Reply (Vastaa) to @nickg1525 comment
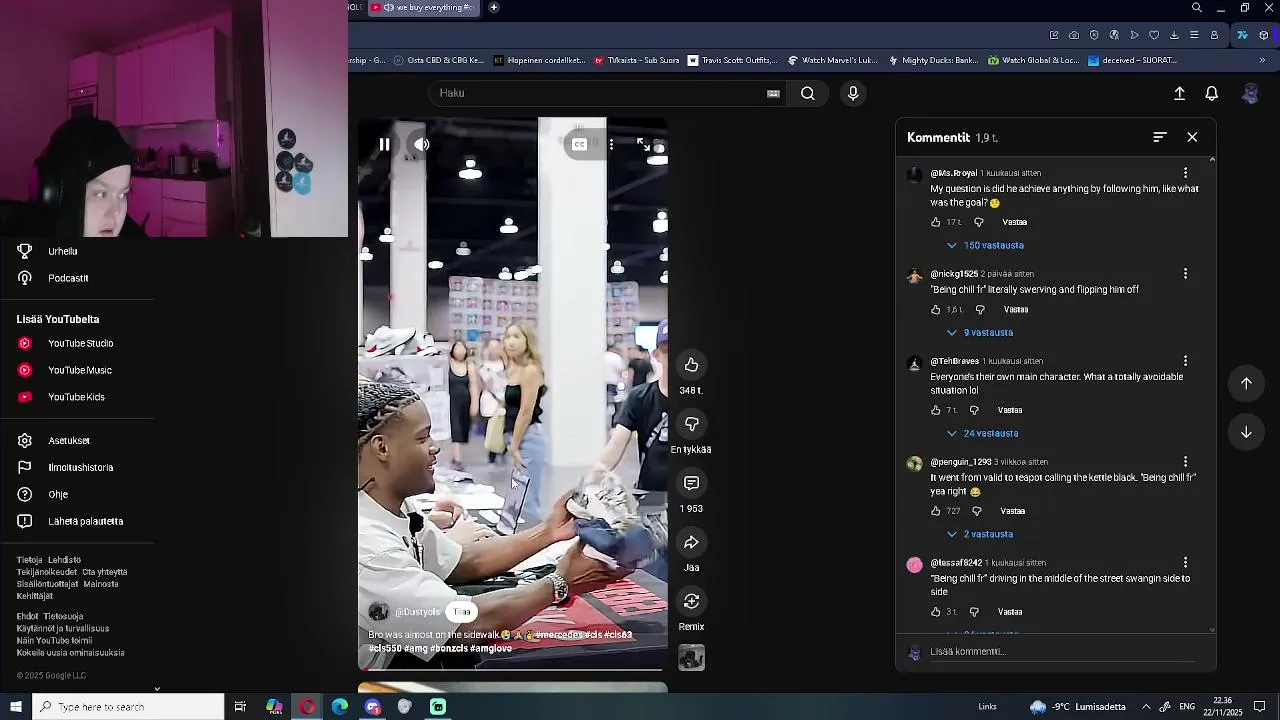The height and width of the screenshot is (720, 1280). [1015, 310]
